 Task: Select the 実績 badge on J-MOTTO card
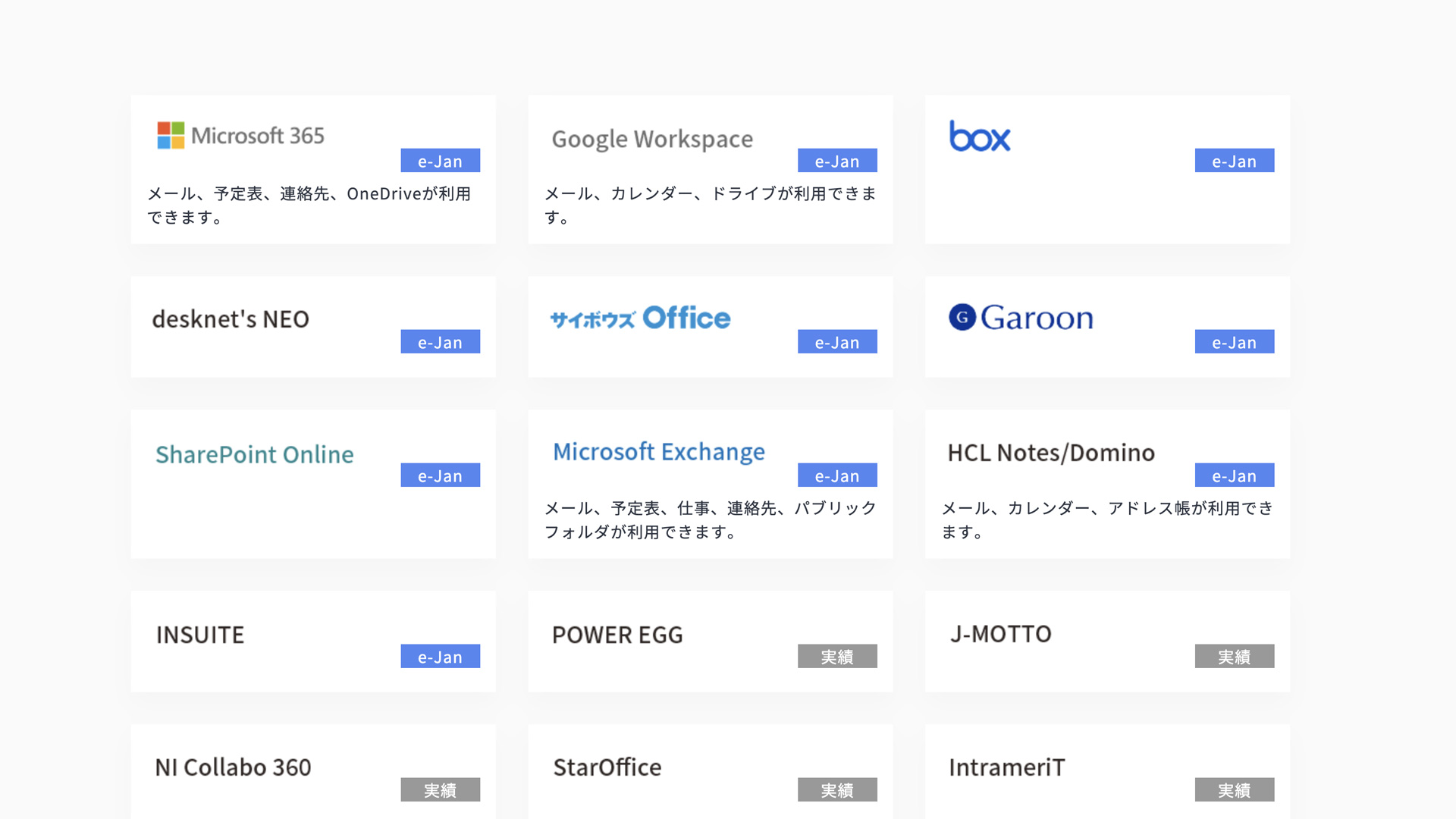pos(1235,657)
